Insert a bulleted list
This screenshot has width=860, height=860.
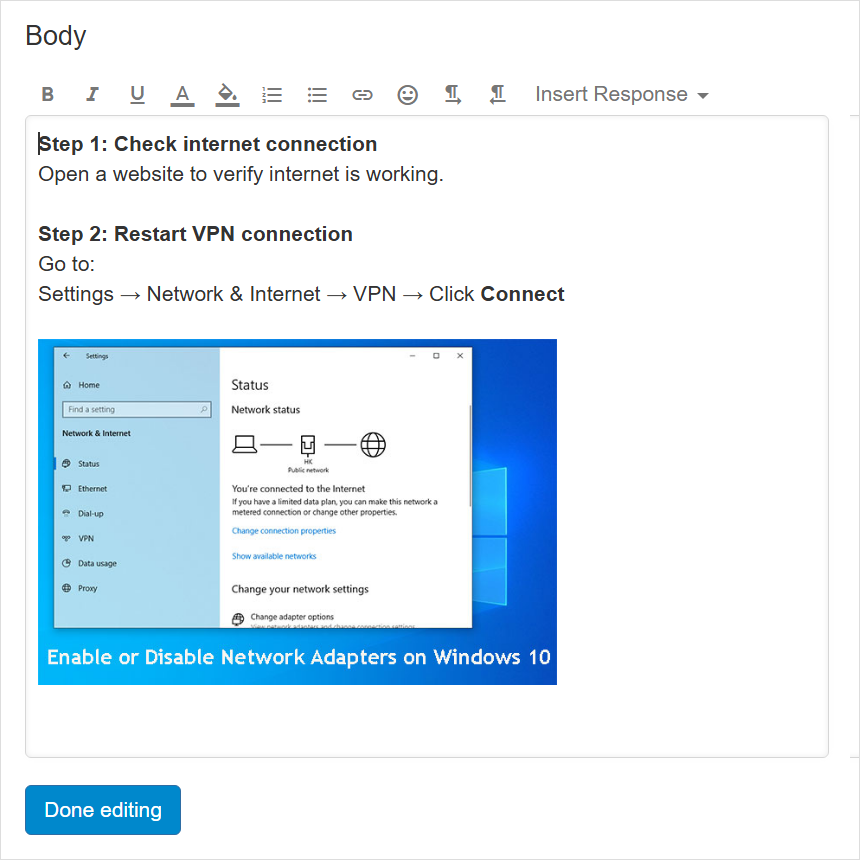pyautogui.click(x=317, y=94)
